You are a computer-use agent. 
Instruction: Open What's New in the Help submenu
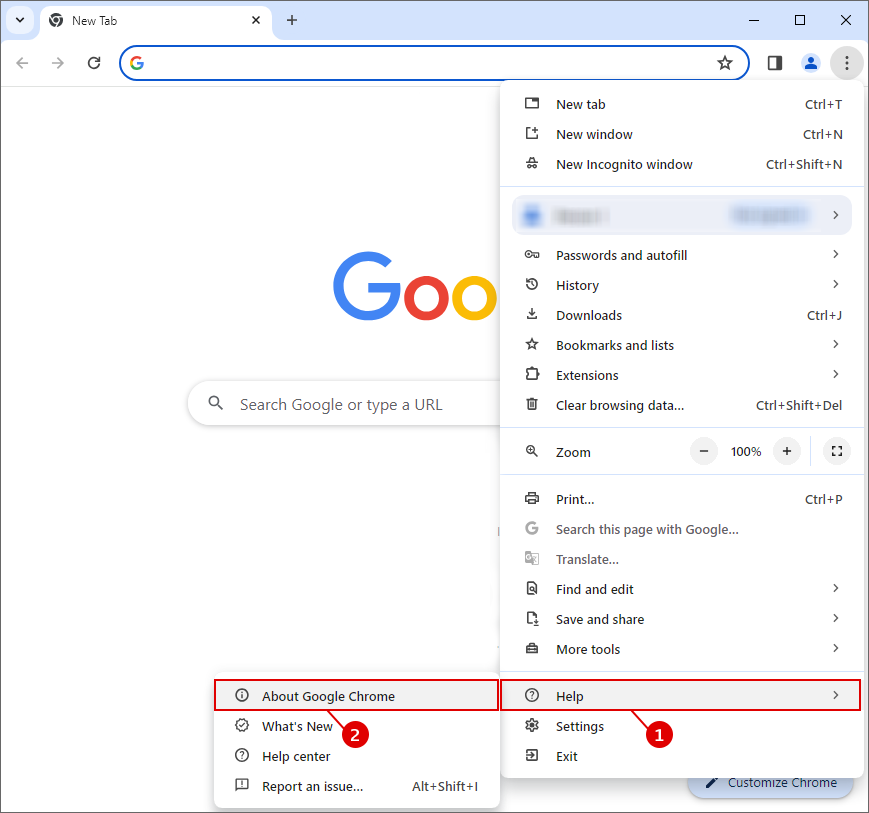(x=356, y=726)
